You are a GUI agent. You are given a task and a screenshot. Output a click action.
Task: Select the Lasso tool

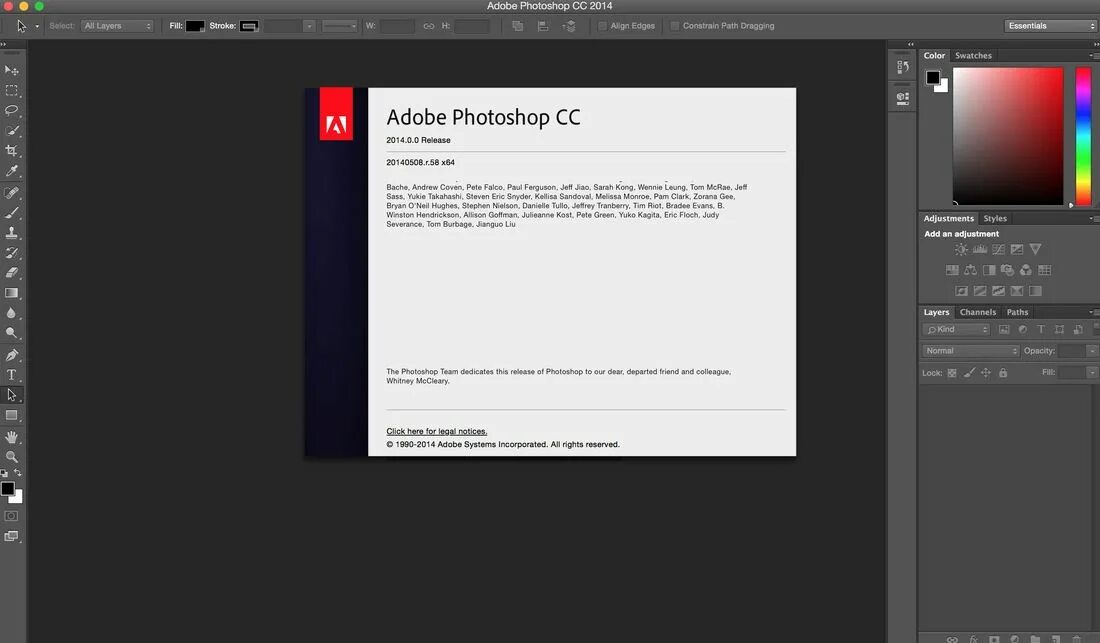[x=11, y=110]
